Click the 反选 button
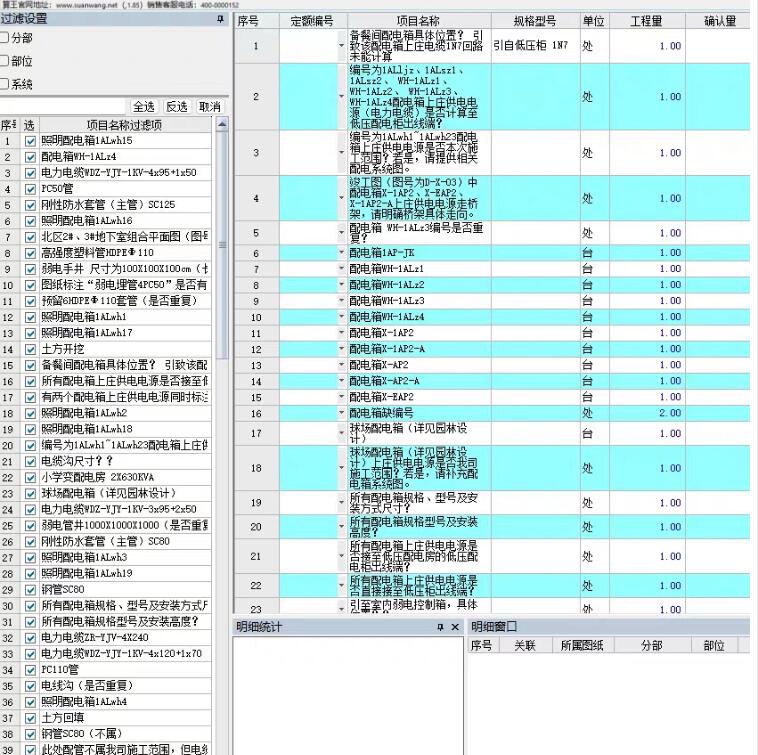Screen dimensions: 758x755 [176, 106]
